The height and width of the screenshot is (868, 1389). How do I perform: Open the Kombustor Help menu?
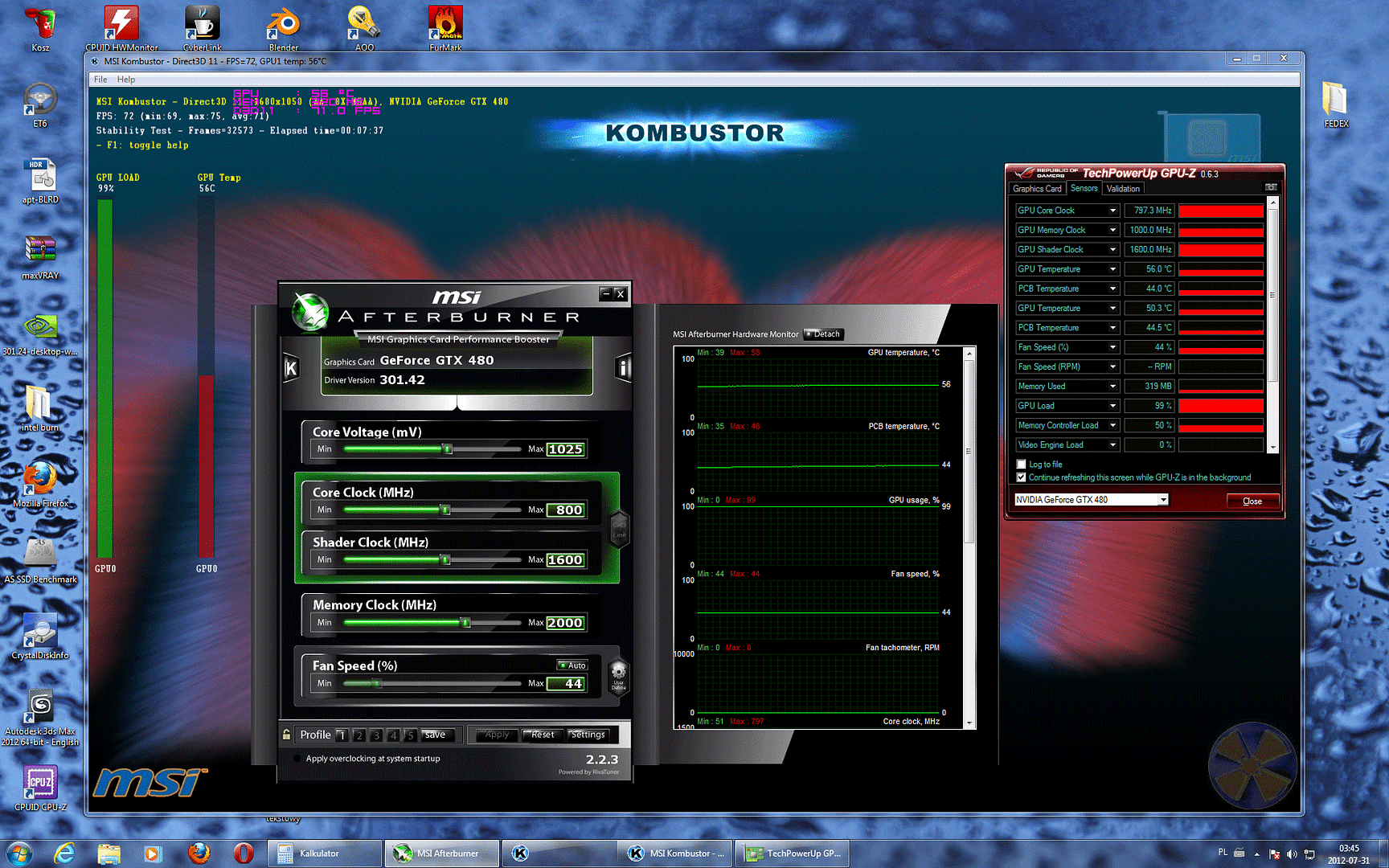coord(126,80)
